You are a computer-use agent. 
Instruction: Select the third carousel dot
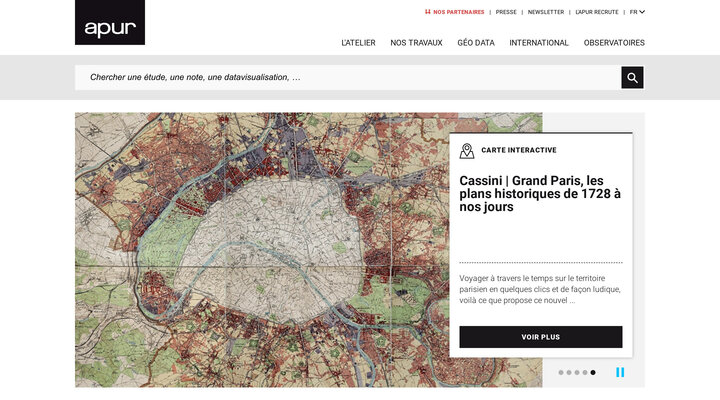(x=577, y=372)
